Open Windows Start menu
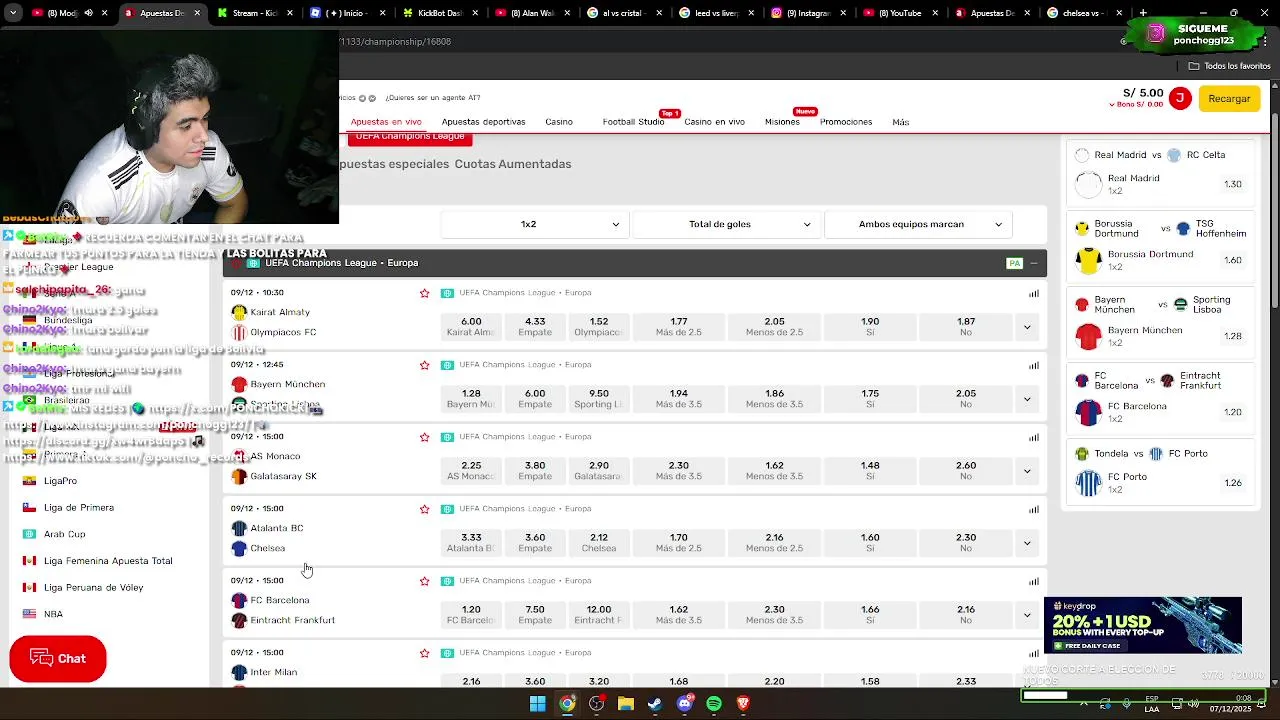 (x=538, y=704)
